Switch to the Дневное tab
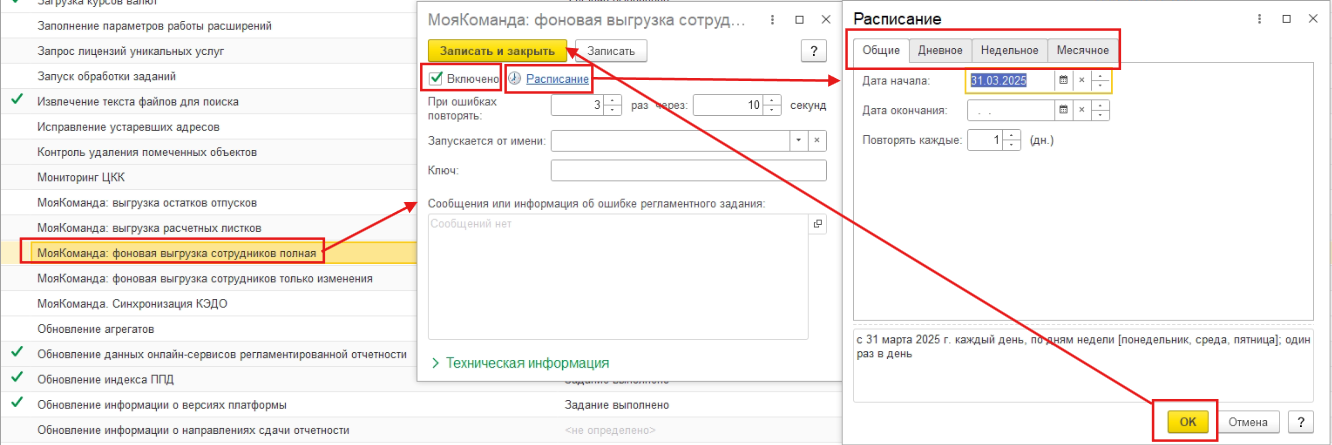The height and width of the screenshot is (445, 1332). pyautogui.click(x=940, y=50)
